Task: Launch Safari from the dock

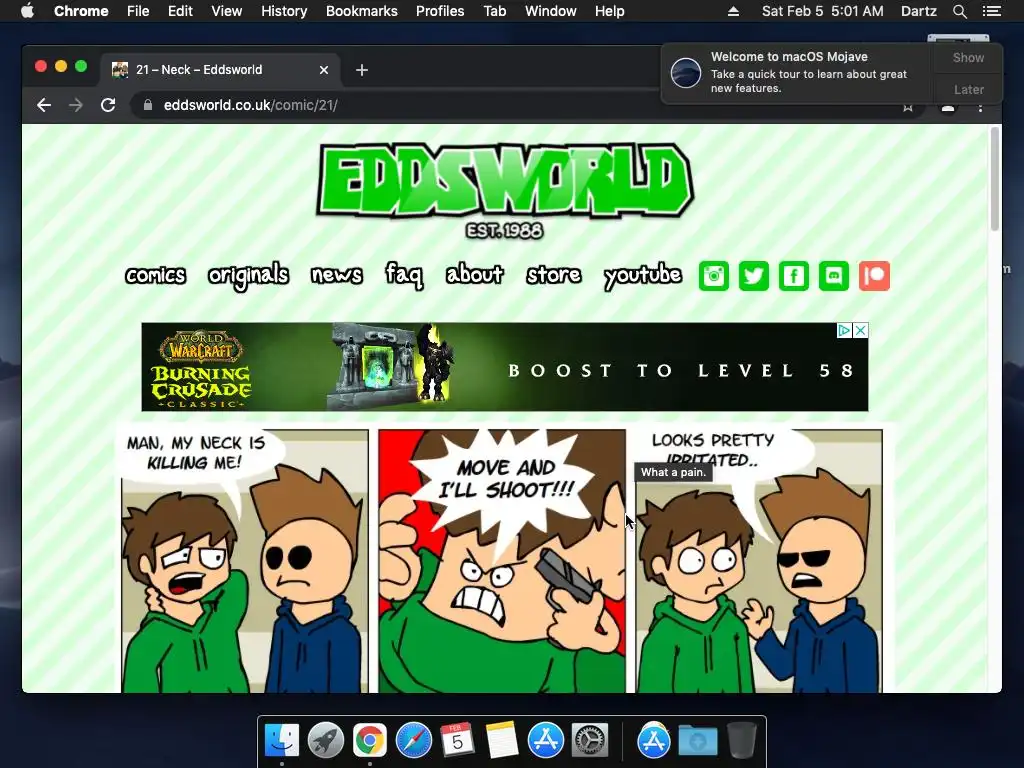Action: [414, 741]
